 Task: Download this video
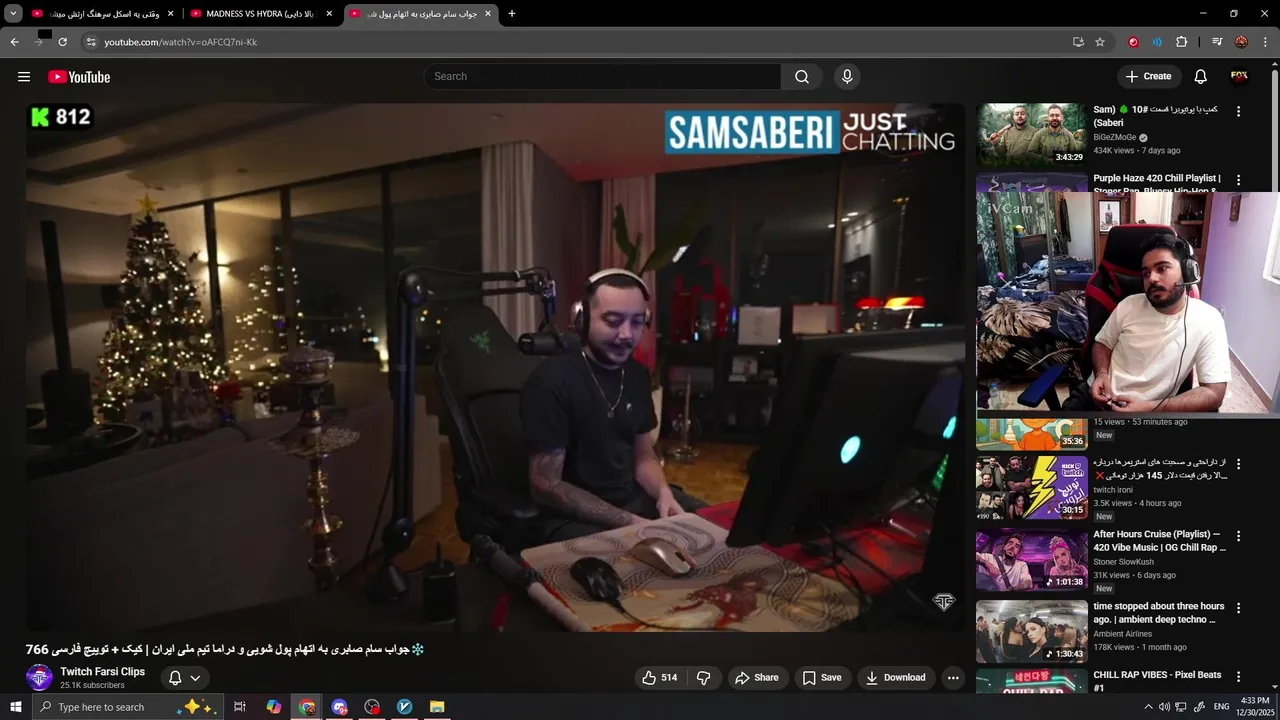[895, 678]
